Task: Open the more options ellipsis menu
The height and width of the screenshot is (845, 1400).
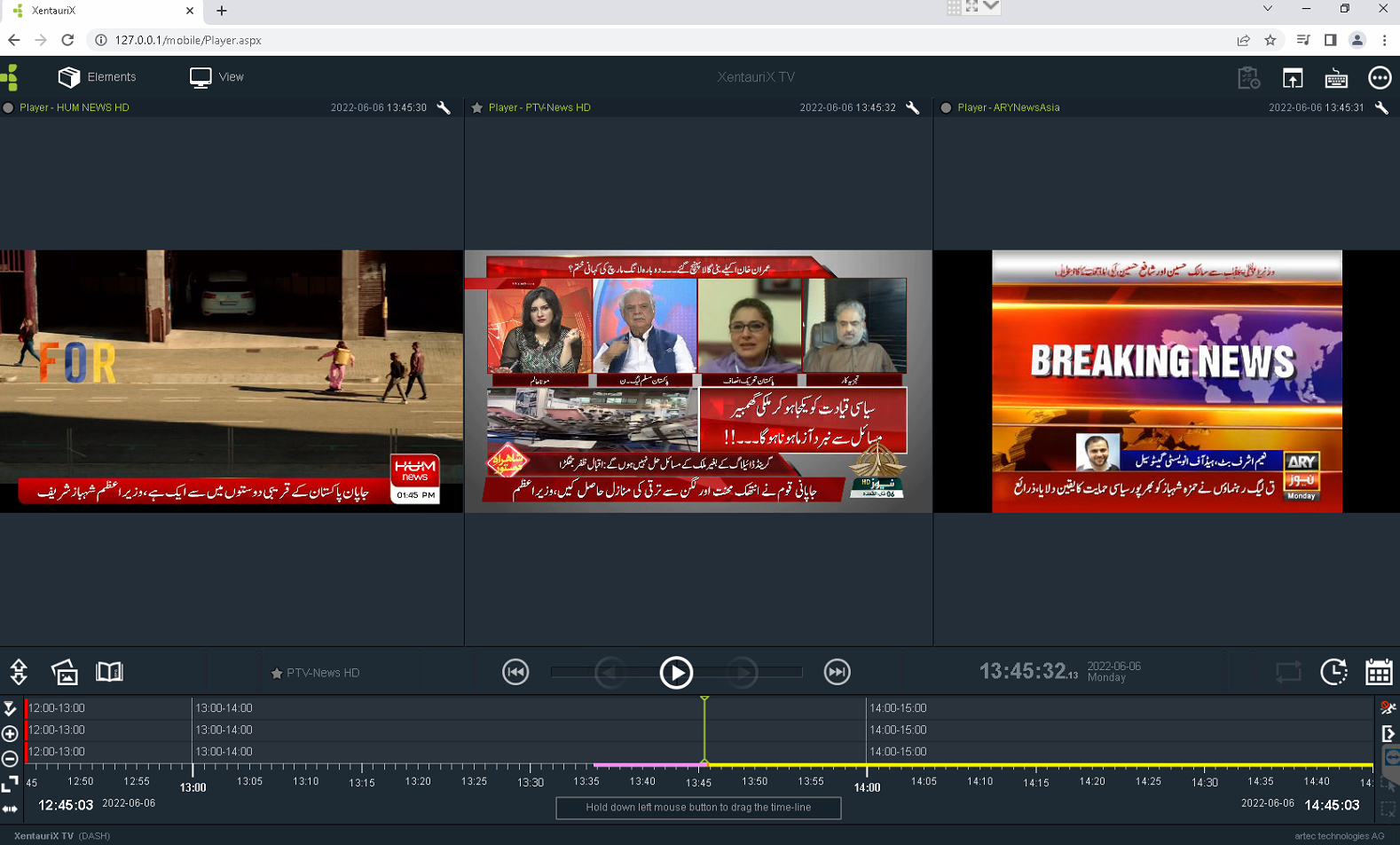Action: tap(1380, 78)
